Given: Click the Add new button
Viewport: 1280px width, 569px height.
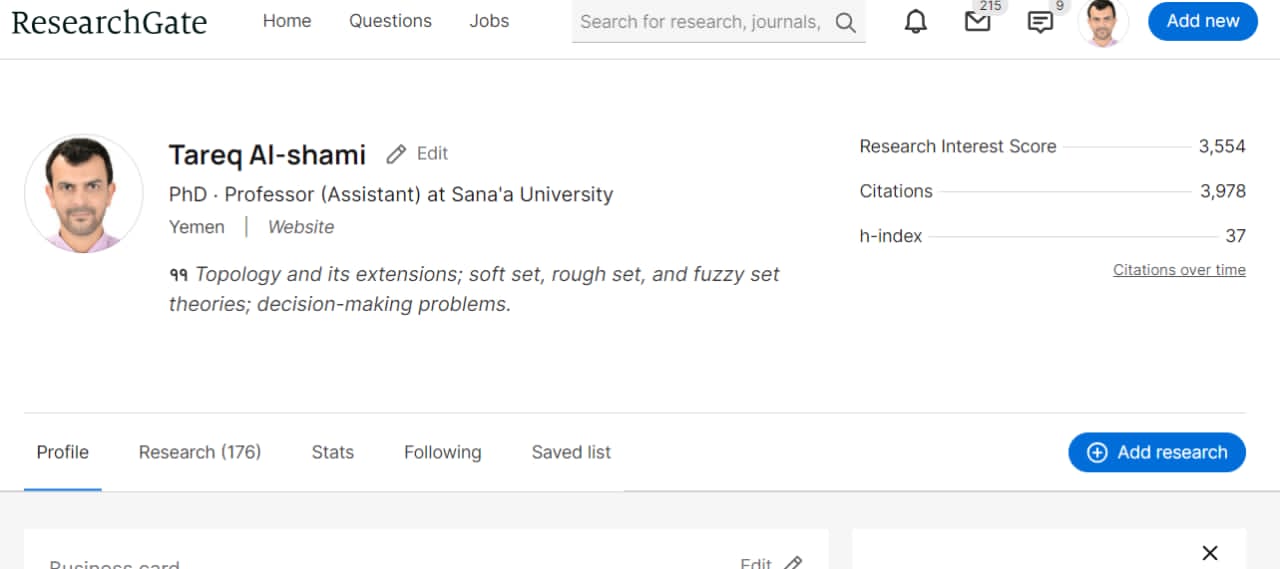Looking at the screenshot, I should 1202,21.
